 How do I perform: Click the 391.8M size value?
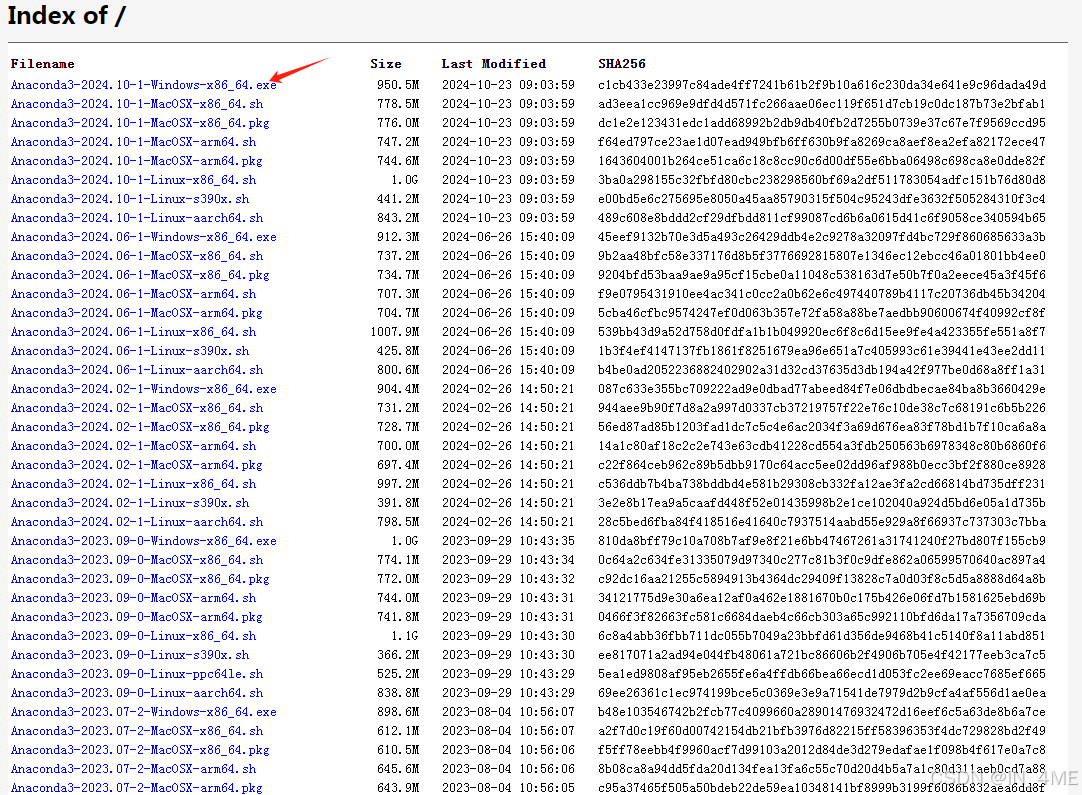(398, 503)
